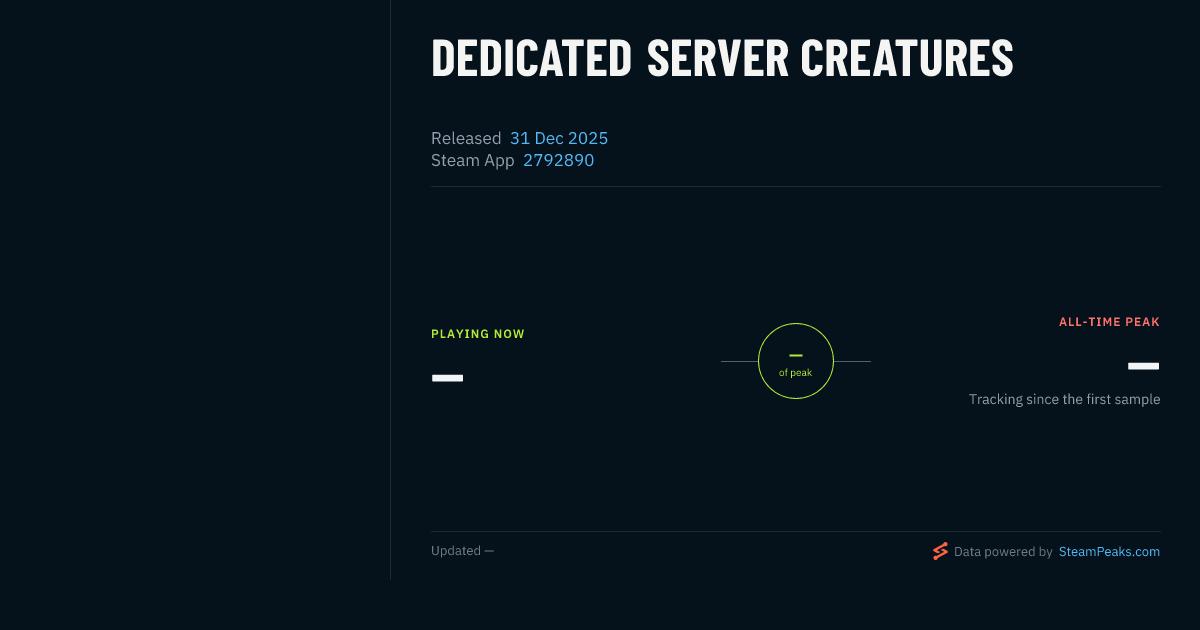The height and width of the screenshot is (630, 1200).
Task: Click the All-Time Peak label
Action: [1109, 322]
